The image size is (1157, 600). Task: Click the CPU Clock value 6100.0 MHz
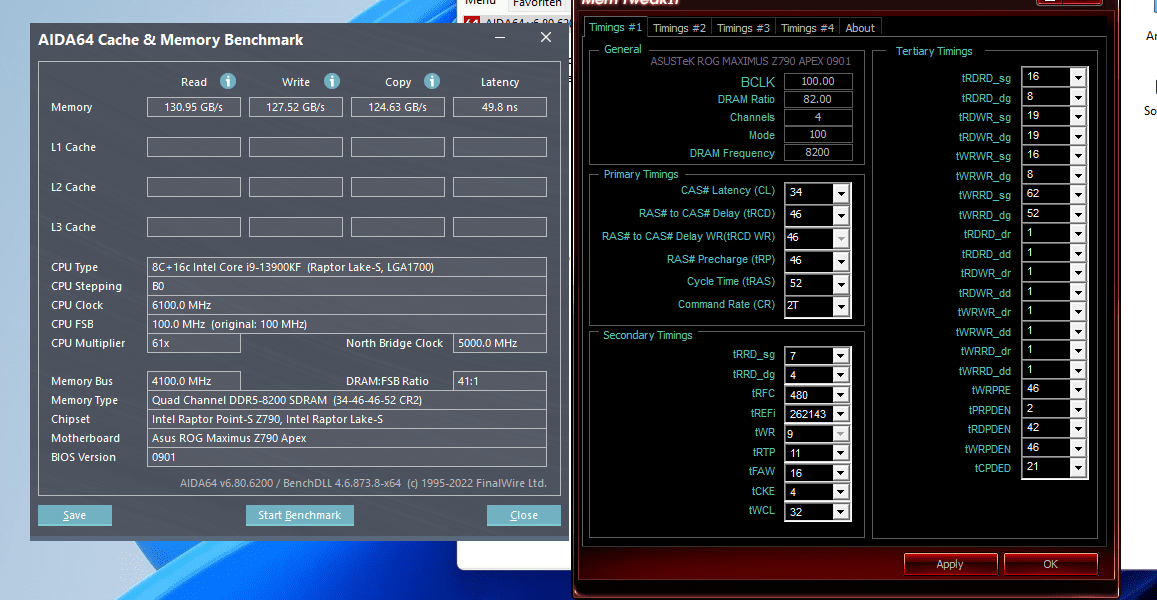(x=347, y=305)
